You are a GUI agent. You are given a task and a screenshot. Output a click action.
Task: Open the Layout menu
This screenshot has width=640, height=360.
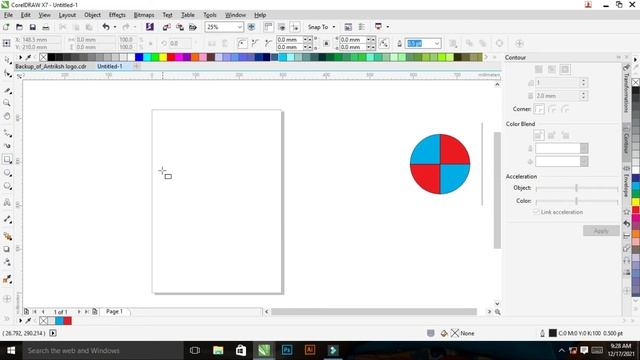67,15
